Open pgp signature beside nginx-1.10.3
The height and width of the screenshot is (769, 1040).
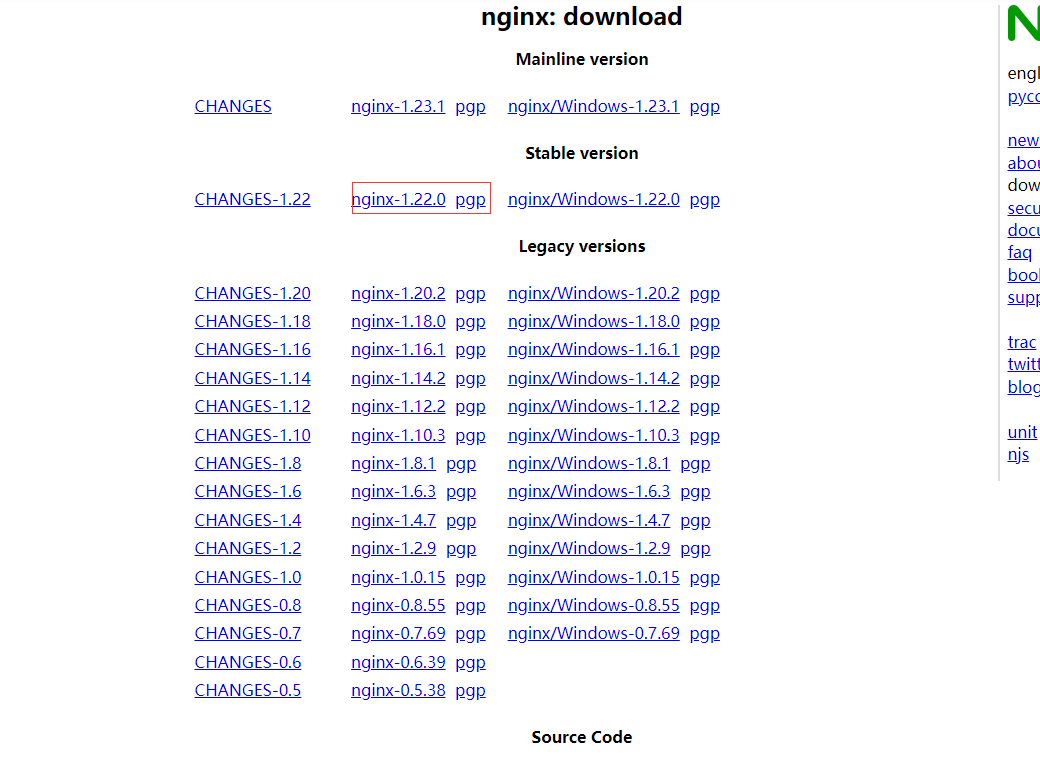click(470, 436)
